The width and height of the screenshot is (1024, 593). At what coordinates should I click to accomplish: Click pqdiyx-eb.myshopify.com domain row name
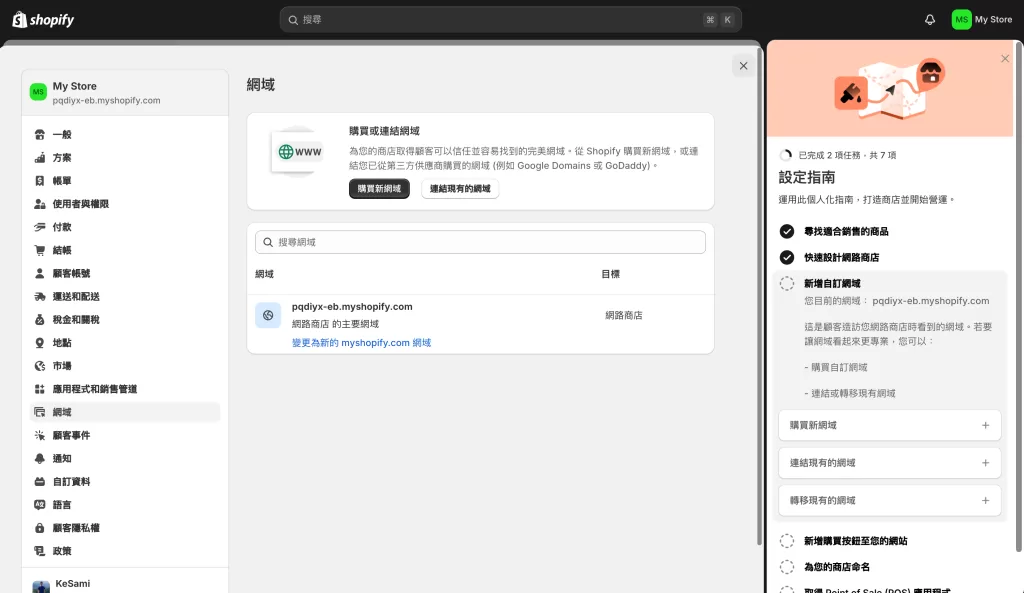click(352, 306)
